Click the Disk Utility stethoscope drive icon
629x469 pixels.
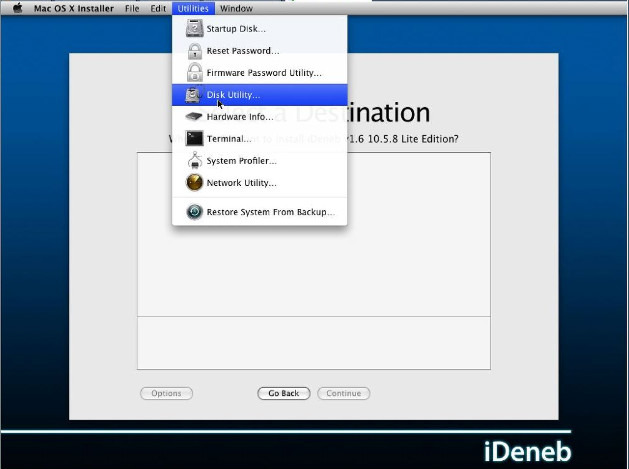pos(194,95)
